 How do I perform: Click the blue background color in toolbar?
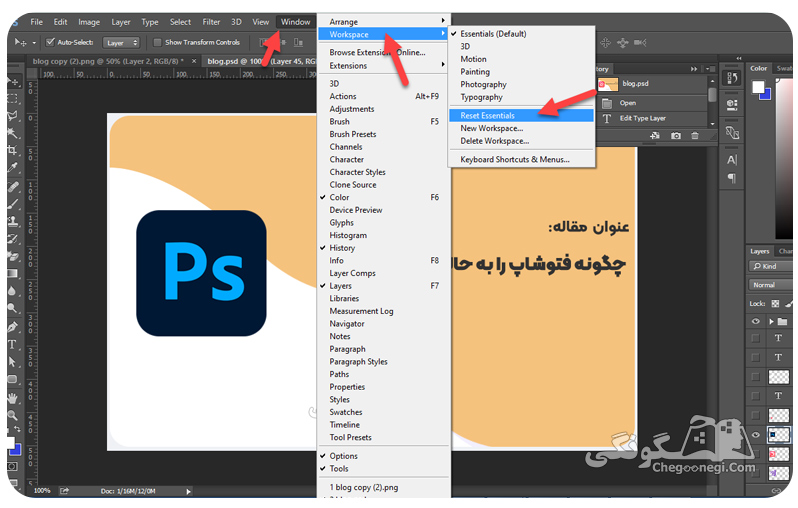tap(17, 450)
